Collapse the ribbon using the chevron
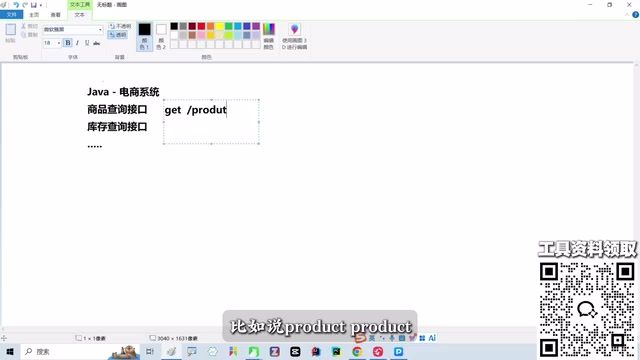 tap(627, 15)
